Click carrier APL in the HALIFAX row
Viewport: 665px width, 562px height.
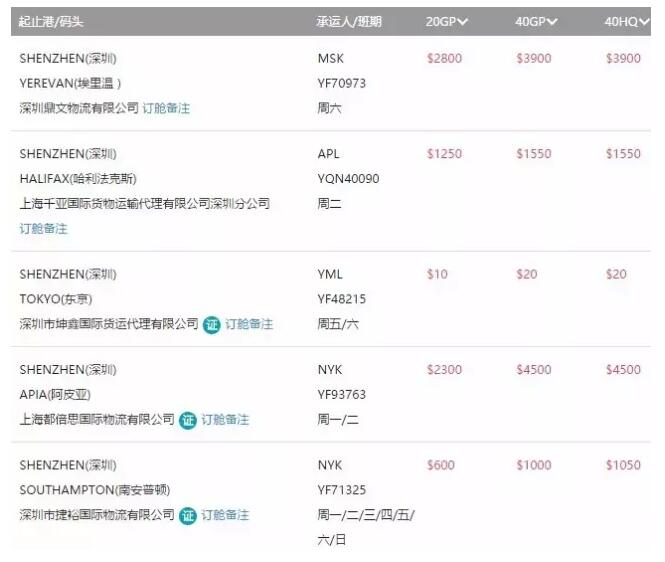[x=329, y=154]
